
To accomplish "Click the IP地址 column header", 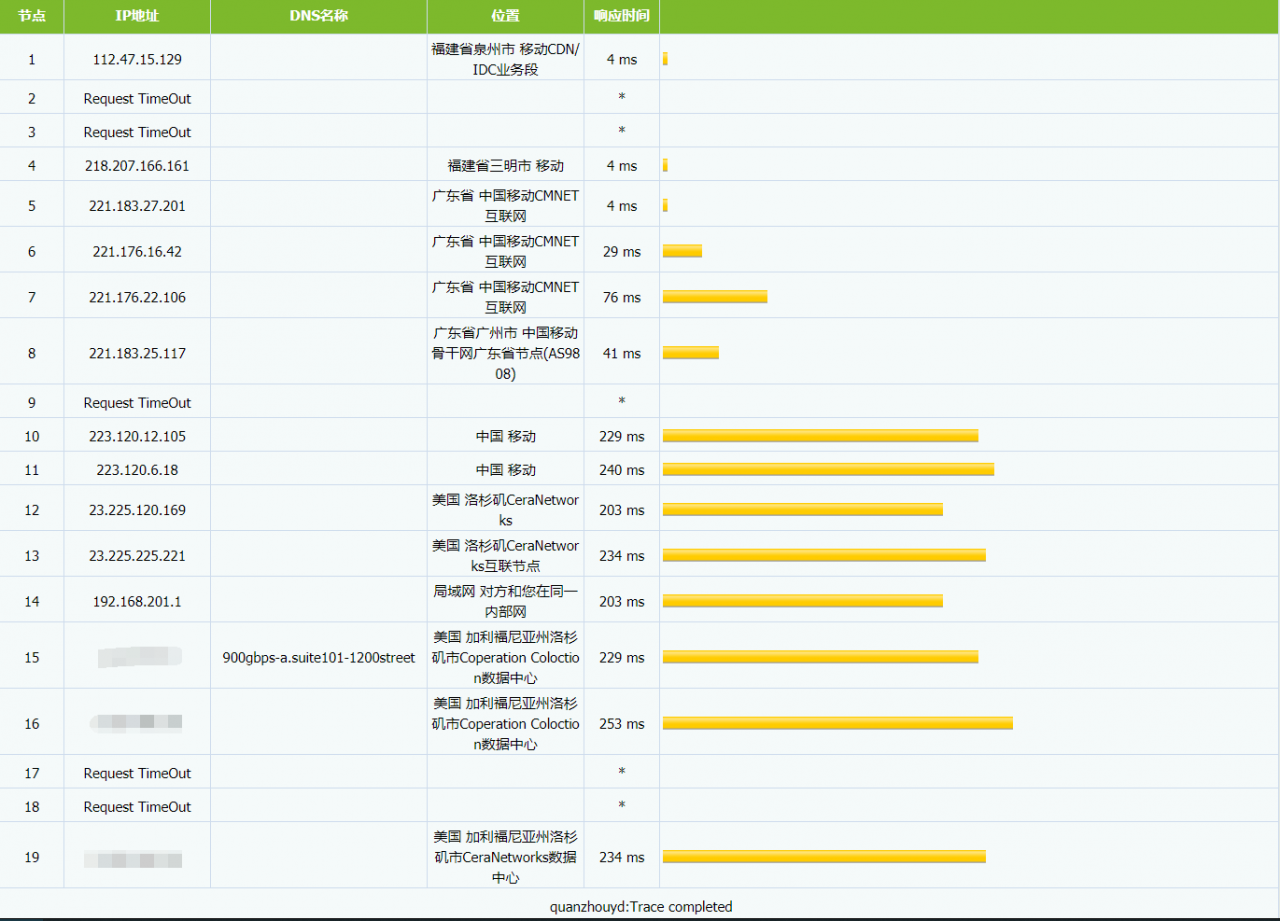I will pos(136,15).
